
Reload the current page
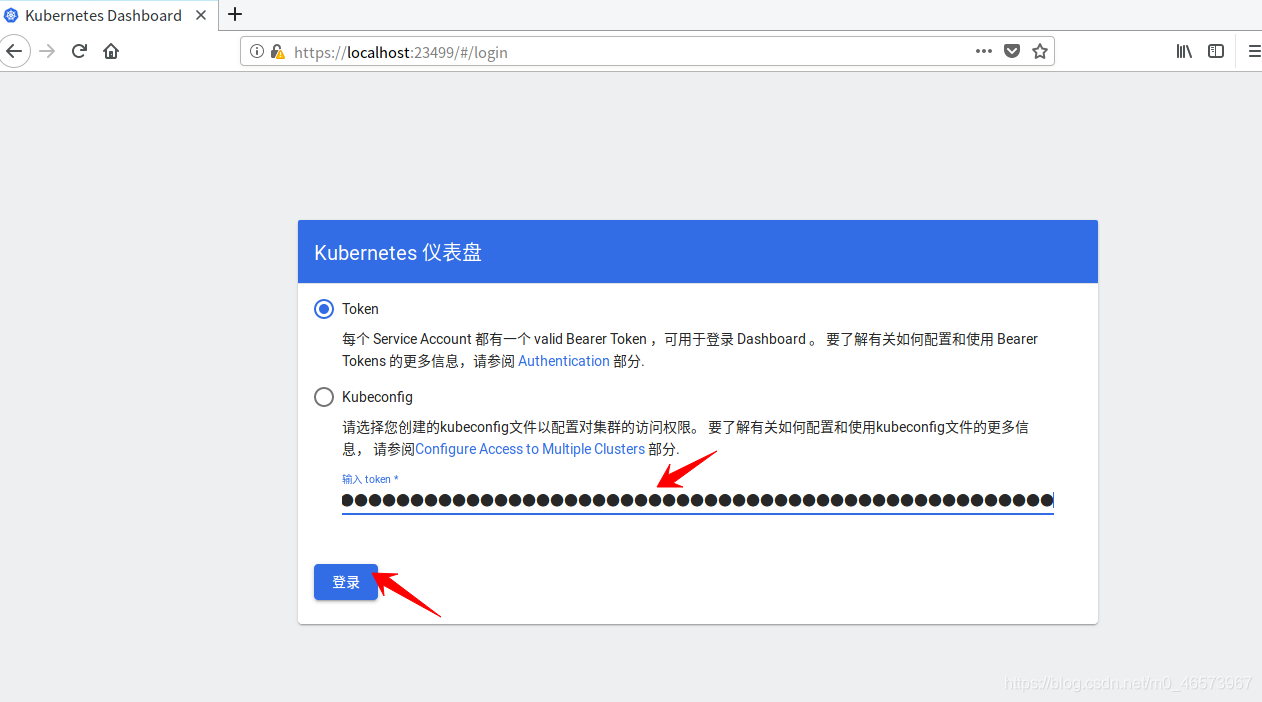pyautogui.click(x=79, y=51)
